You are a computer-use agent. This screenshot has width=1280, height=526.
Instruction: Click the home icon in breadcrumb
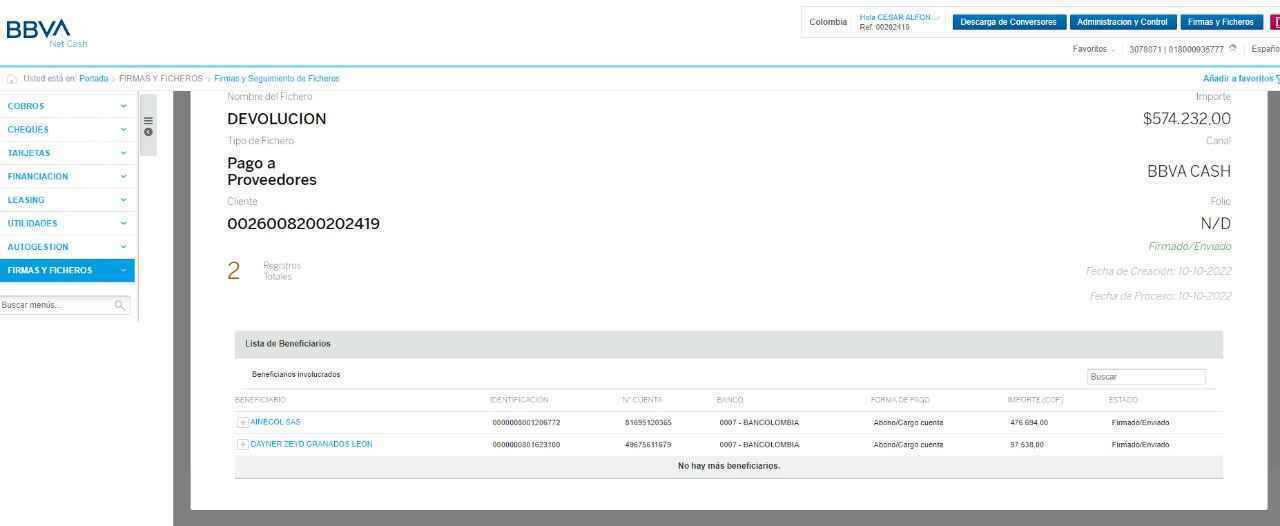(x=12, y=79)
